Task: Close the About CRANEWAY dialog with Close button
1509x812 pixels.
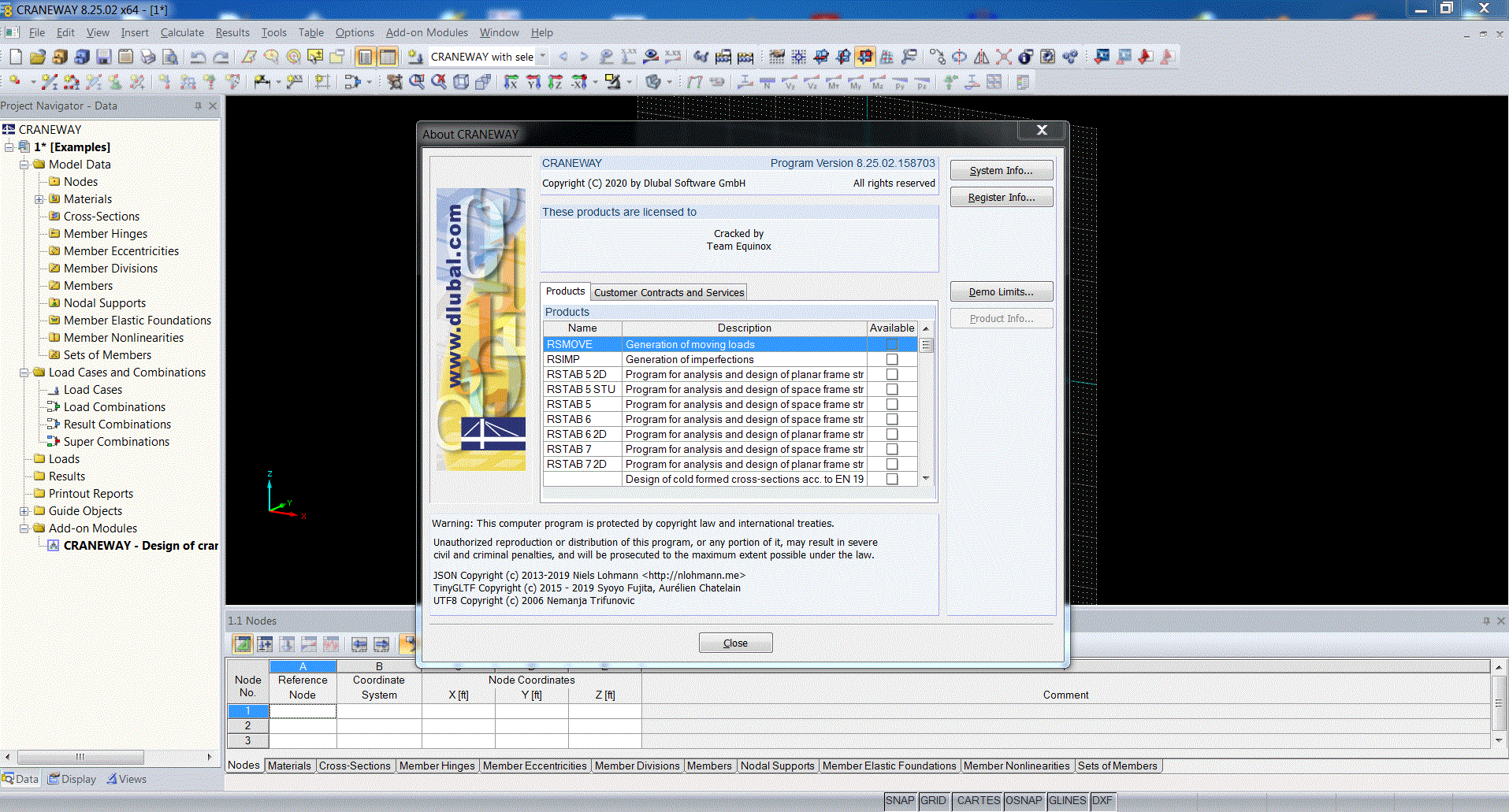Action: 735,643
